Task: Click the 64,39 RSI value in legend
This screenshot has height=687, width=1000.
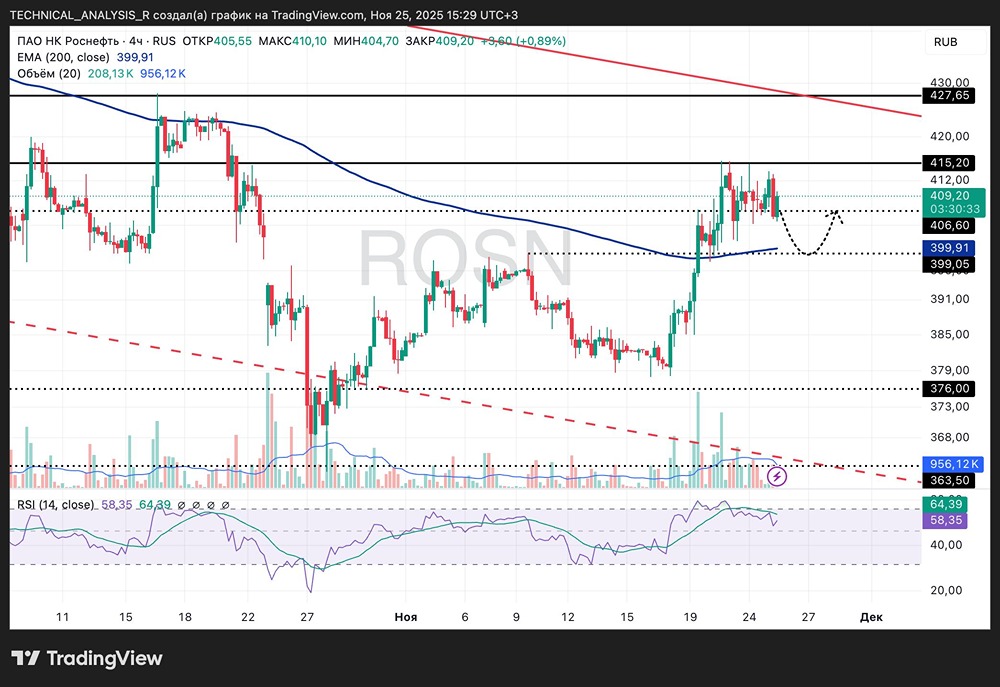Action: pos(155,505)
